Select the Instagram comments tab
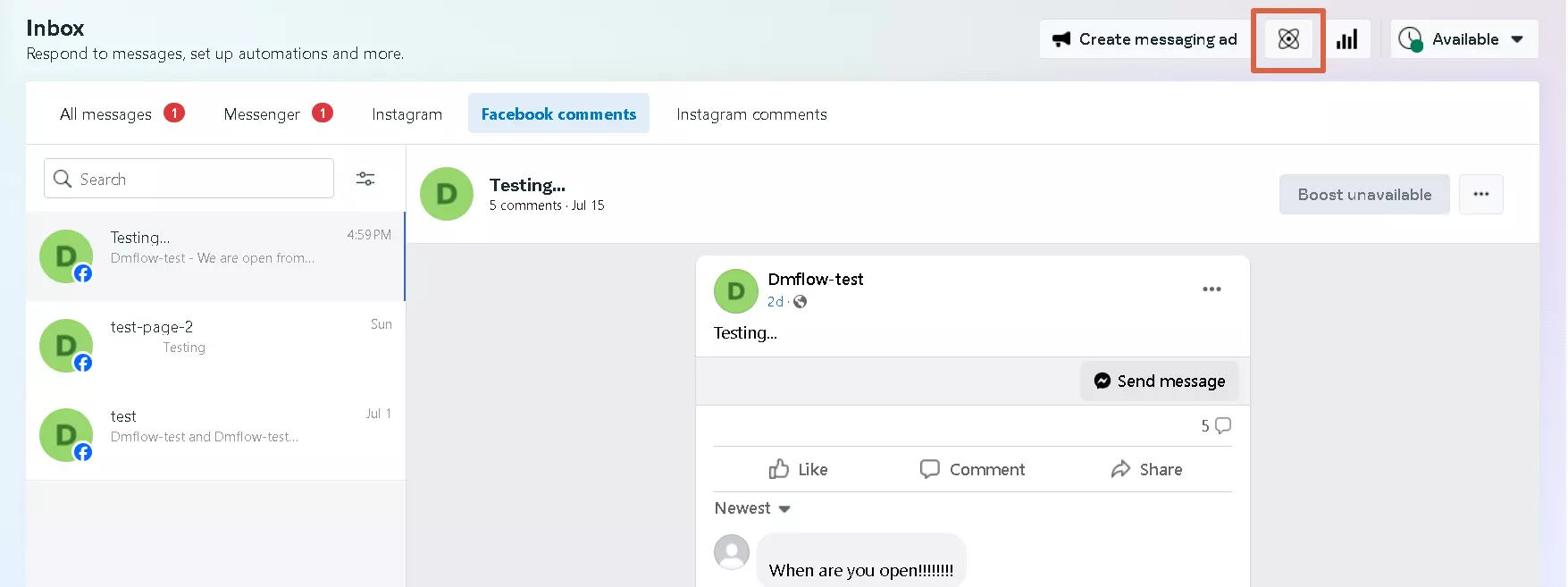Viewport: 1568px width, 587px height. (x=751, y=114)
